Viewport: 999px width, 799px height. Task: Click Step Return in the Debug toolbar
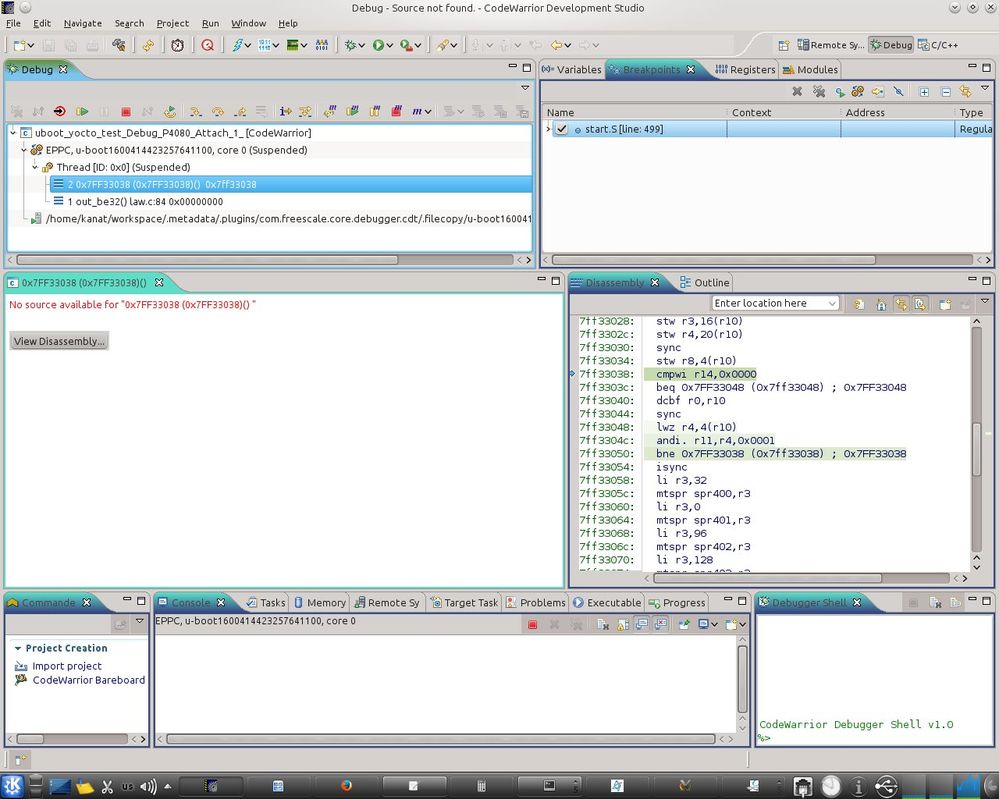240,112
